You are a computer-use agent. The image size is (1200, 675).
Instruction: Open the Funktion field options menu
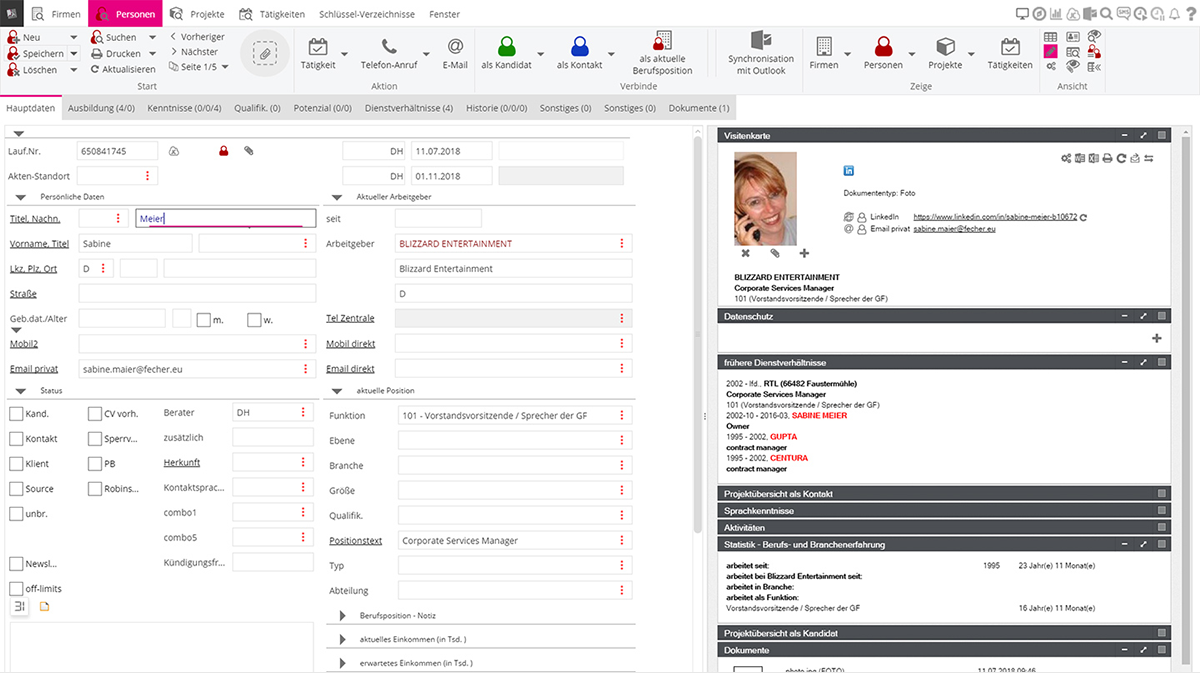[622, 415]
